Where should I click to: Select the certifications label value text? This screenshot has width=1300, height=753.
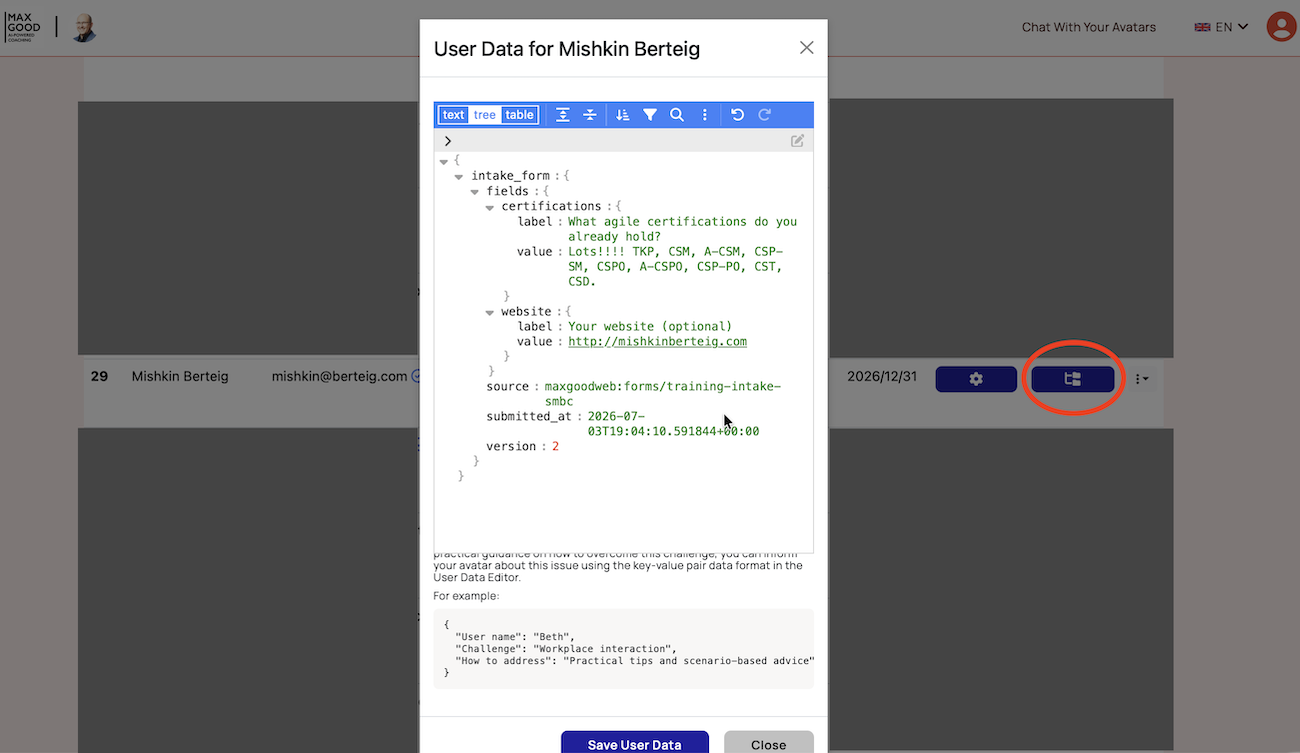682,229
